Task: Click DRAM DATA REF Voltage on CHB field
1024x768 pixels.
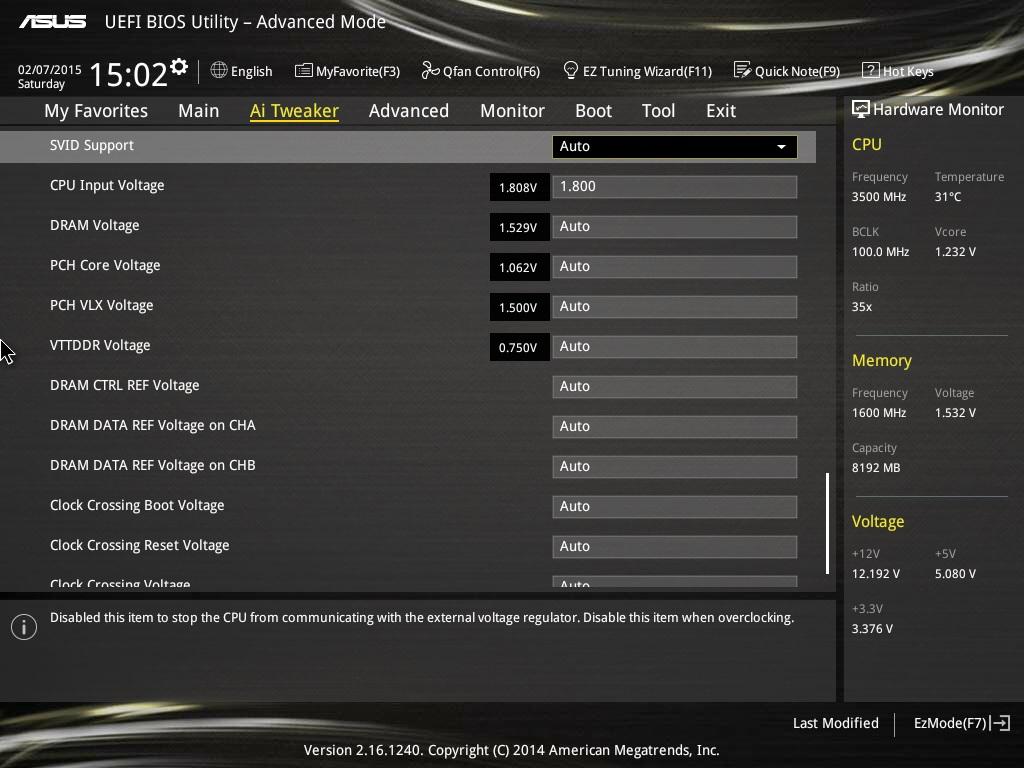Action: pyautogui.click(x=675, y=466)
